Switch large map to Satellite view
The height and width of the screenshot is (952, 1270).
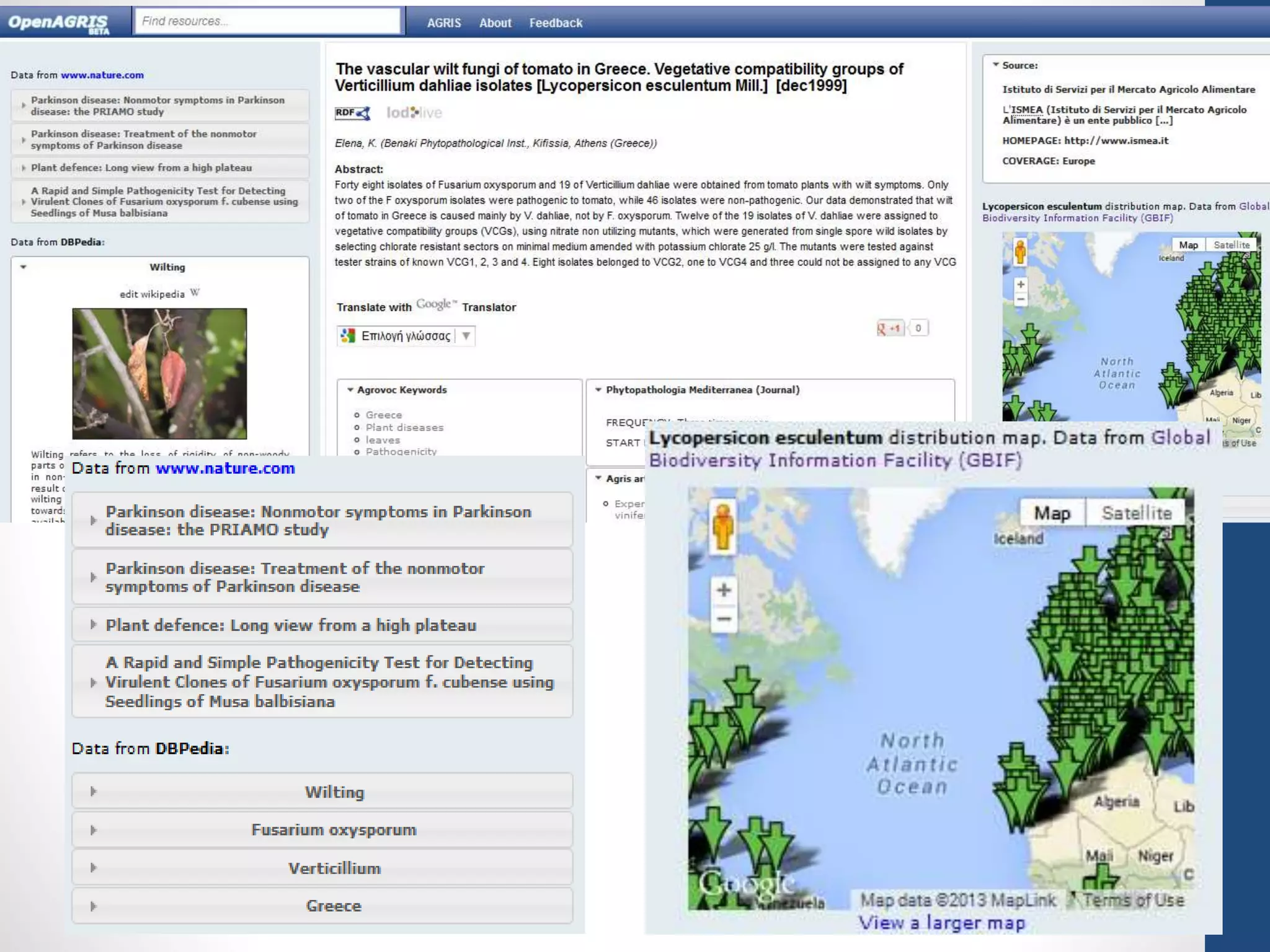click(1136, 513)
